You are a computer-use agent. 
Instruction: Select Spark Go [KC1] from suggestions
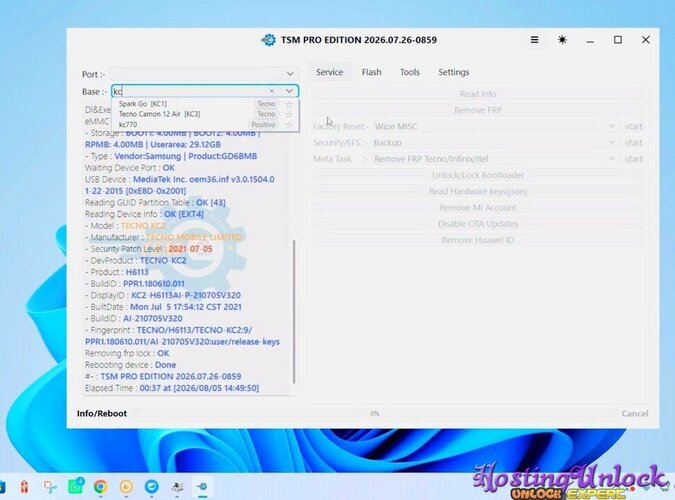(205, 104)
